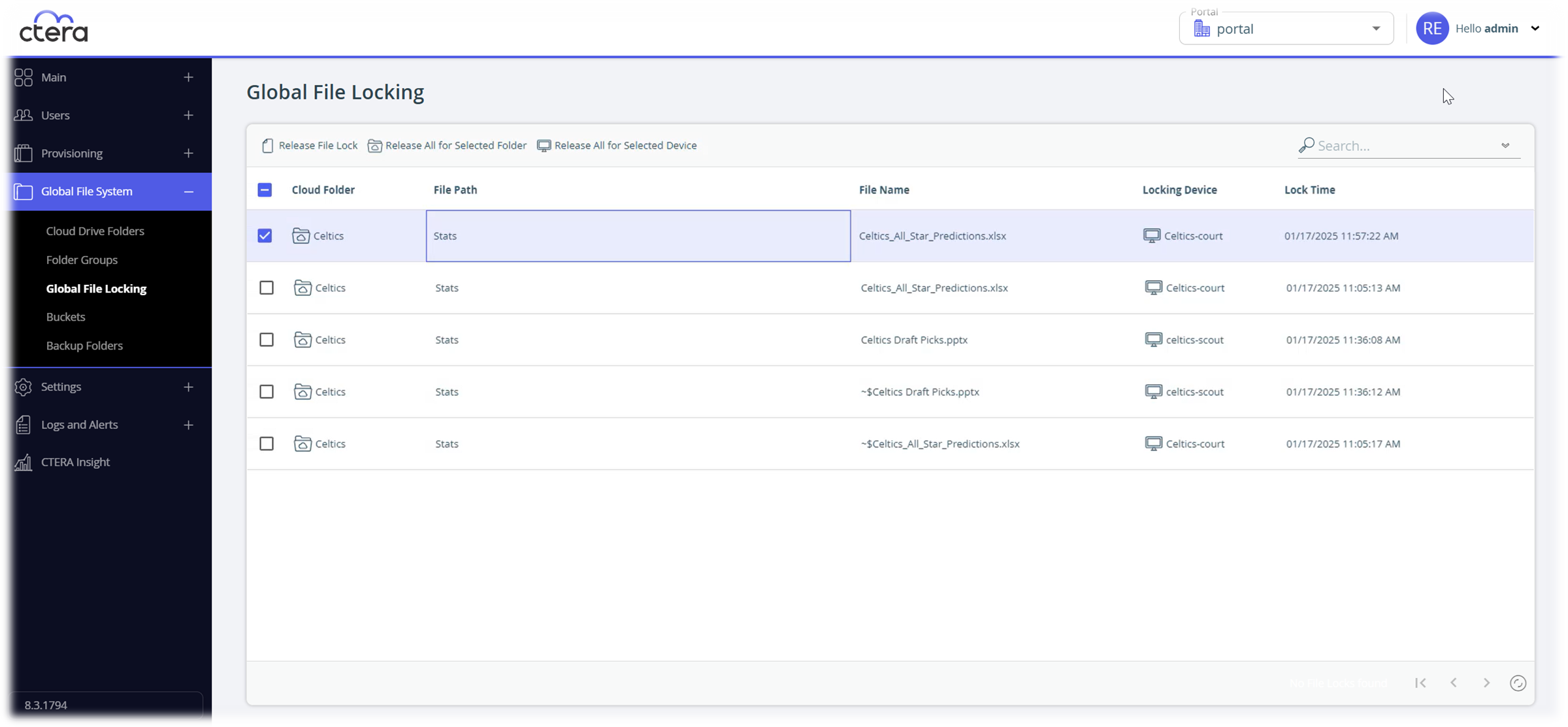Image resolution: width=1568 pixels, height=727 pixels.
Task: Go to first page of lock list
Action: [x=1420, y=683]
